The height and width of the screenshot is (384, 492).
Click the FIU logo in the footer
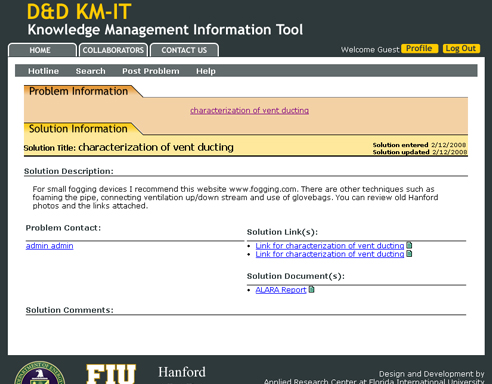(111, 374)
